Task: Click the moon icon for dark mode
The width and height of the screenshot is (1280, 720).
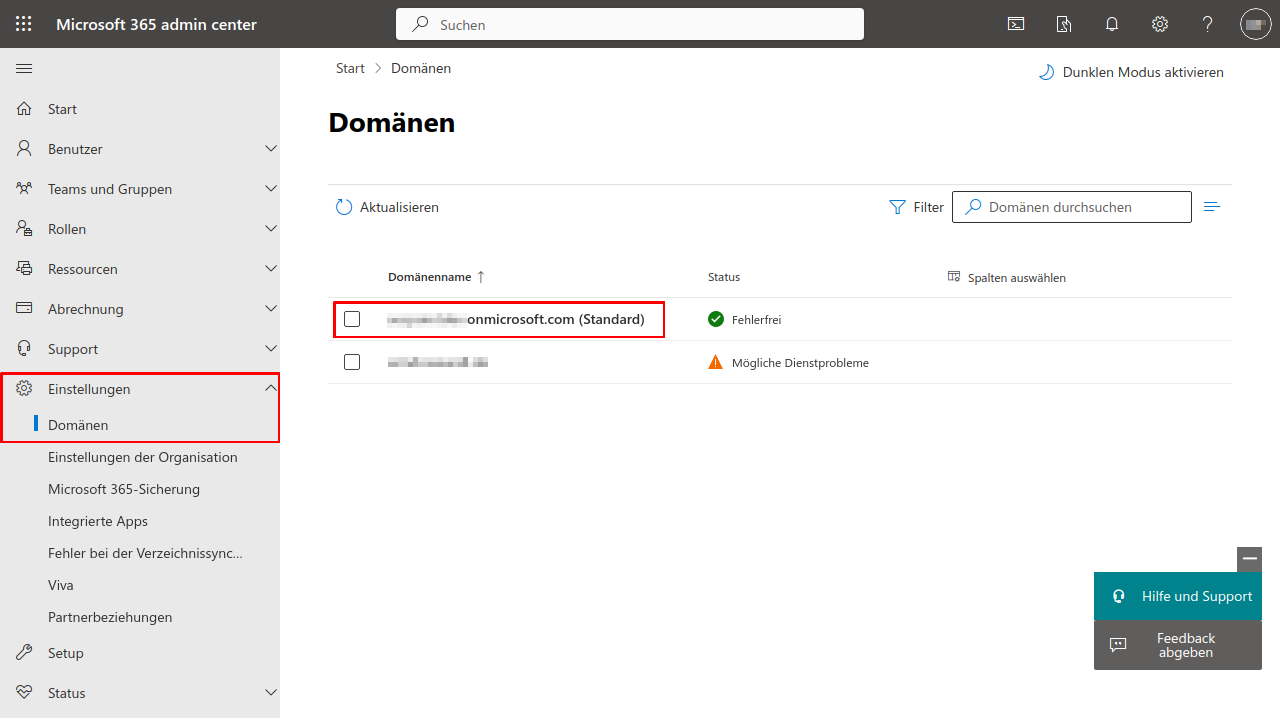Action: coord(1046,72)
